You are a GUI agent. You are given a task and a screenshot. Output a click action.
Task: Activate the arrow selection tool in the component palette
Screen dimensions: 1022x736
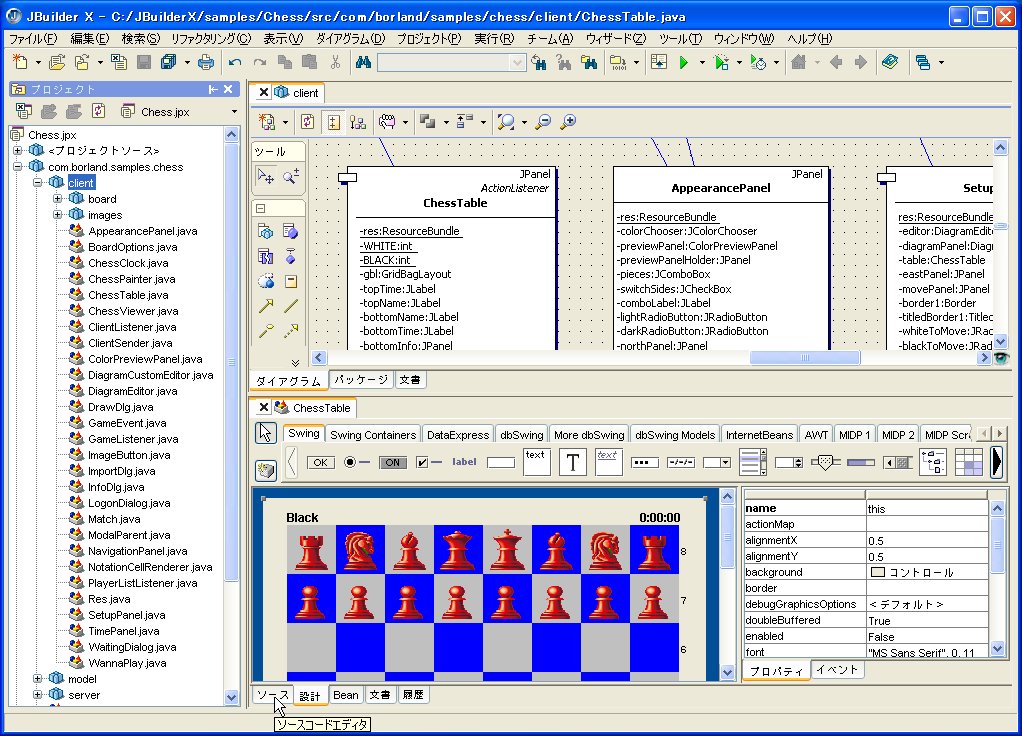[265, 433]
